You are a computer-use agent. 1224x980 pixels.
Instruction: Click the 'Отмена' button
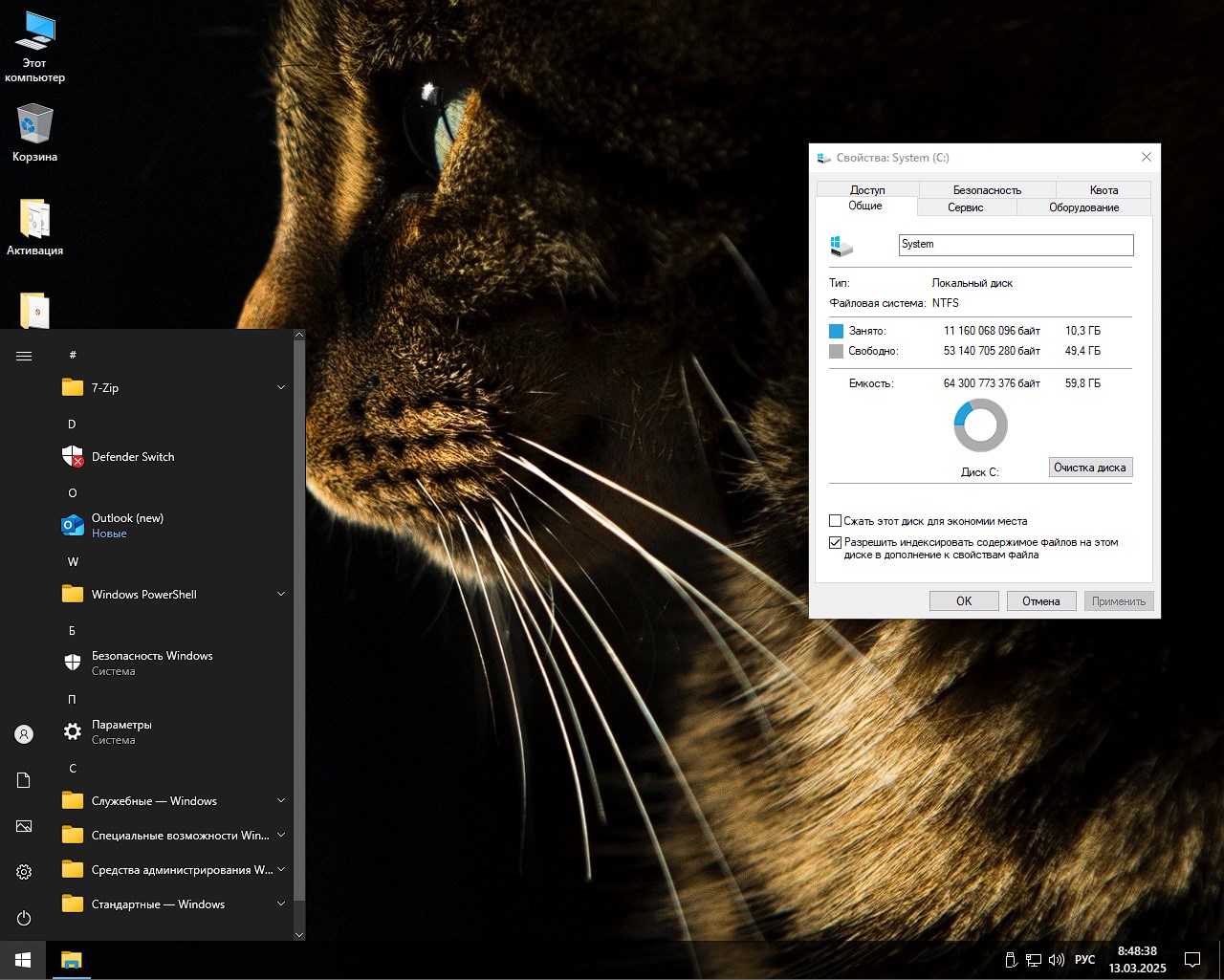[x=1041, y=601]
